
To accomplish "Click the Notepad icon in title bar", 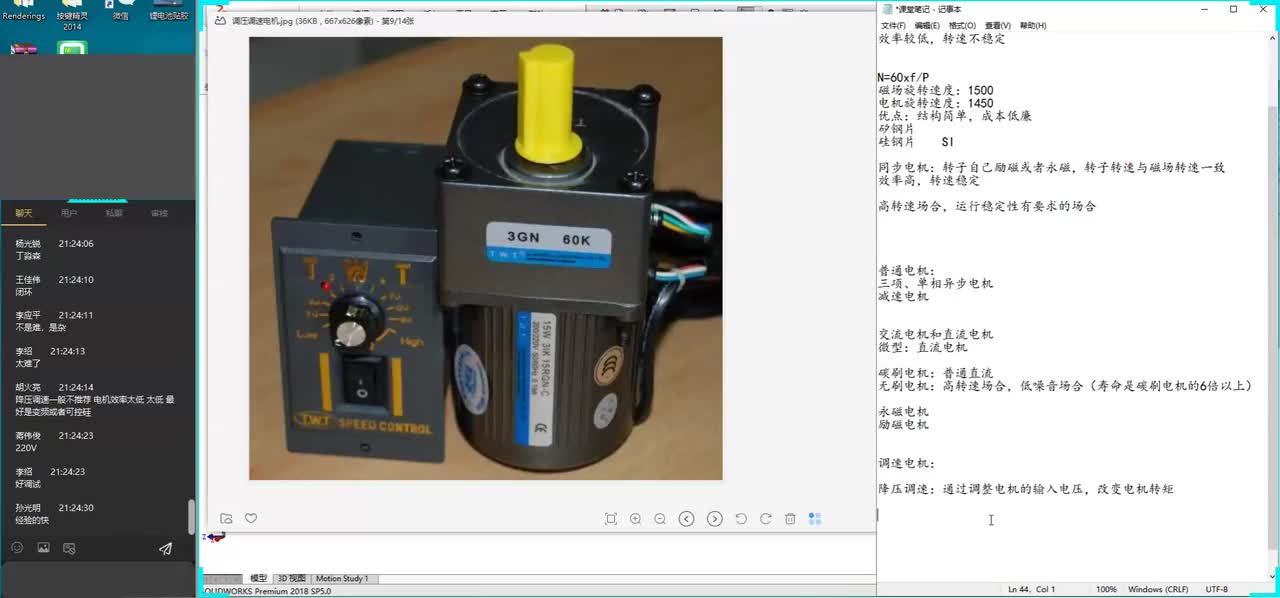I will coord(888,9).
